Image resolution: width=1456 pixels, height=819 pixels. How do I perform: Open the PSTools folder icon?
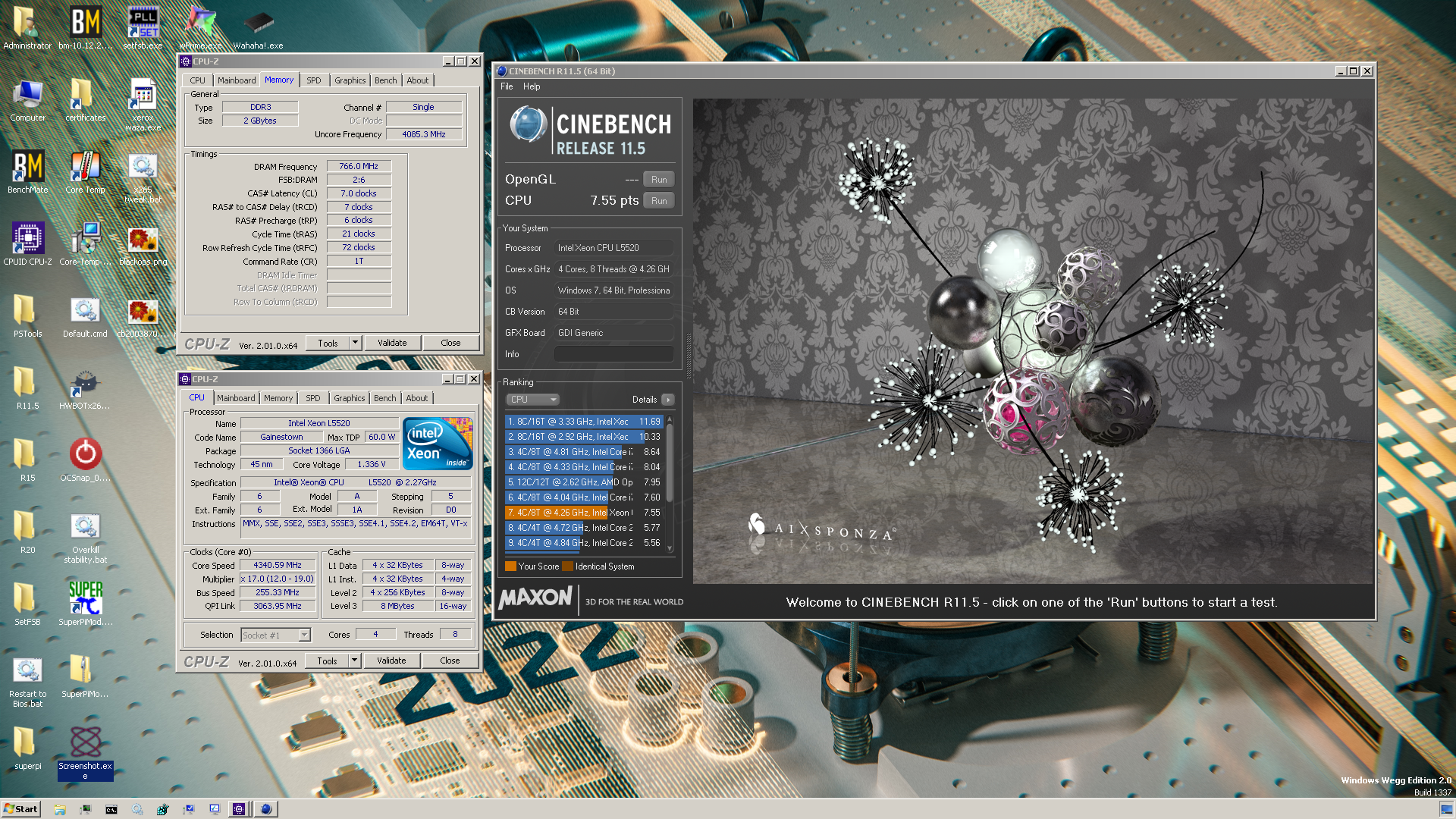click(28, 315)
